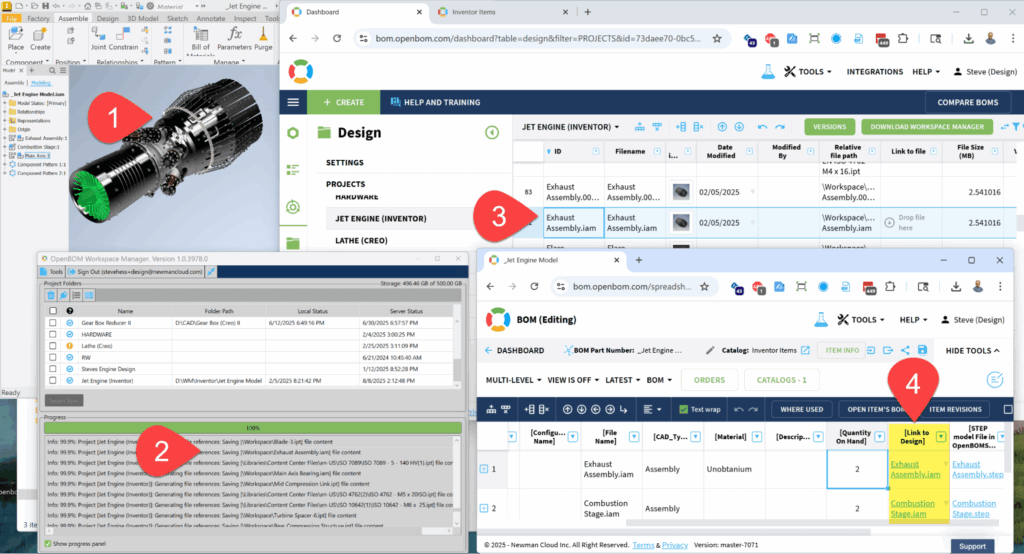Click the note edit icon right of CATALOGS

(x=995, y=380)
